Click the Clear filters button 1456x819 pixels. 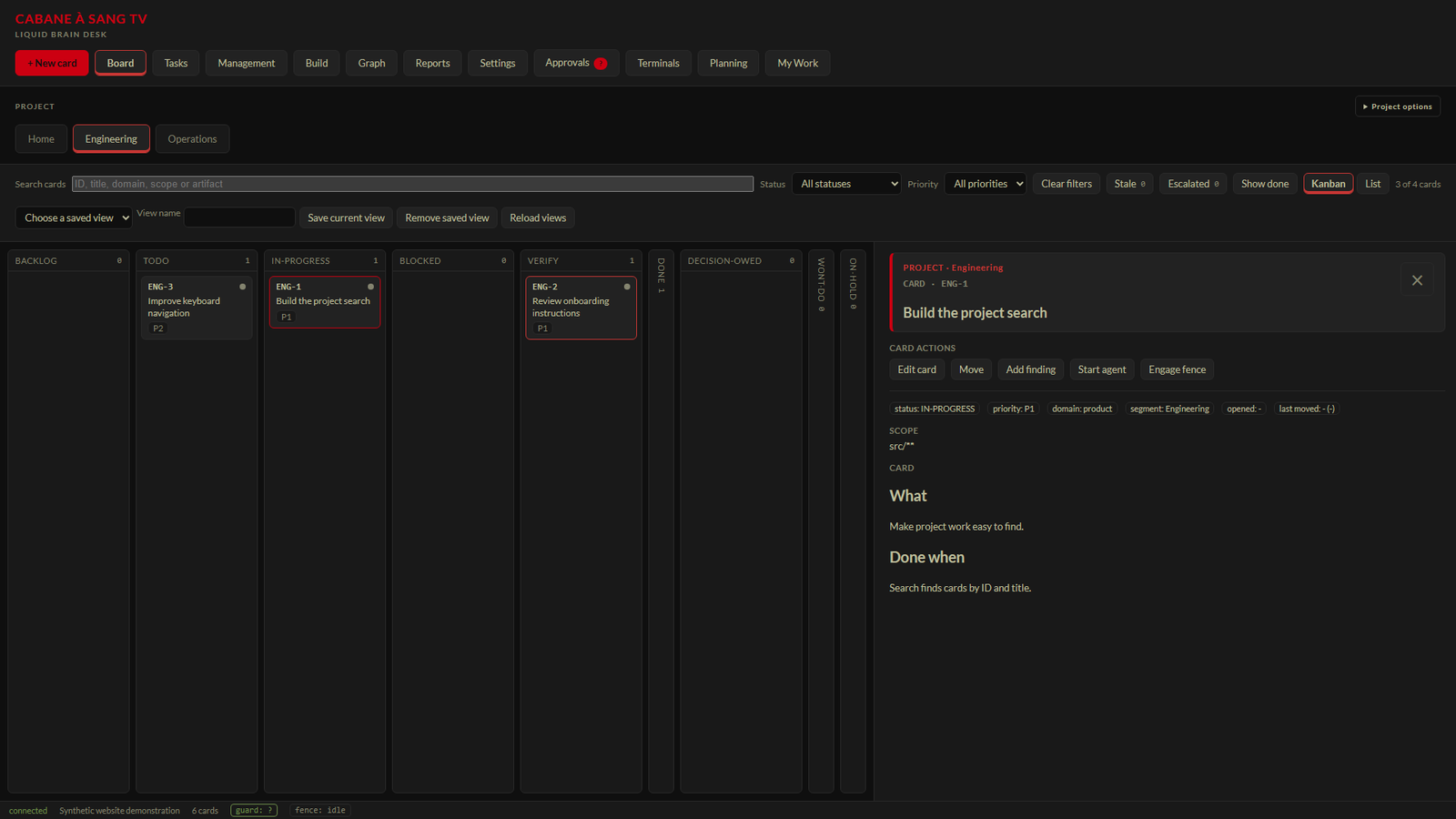1067,184
